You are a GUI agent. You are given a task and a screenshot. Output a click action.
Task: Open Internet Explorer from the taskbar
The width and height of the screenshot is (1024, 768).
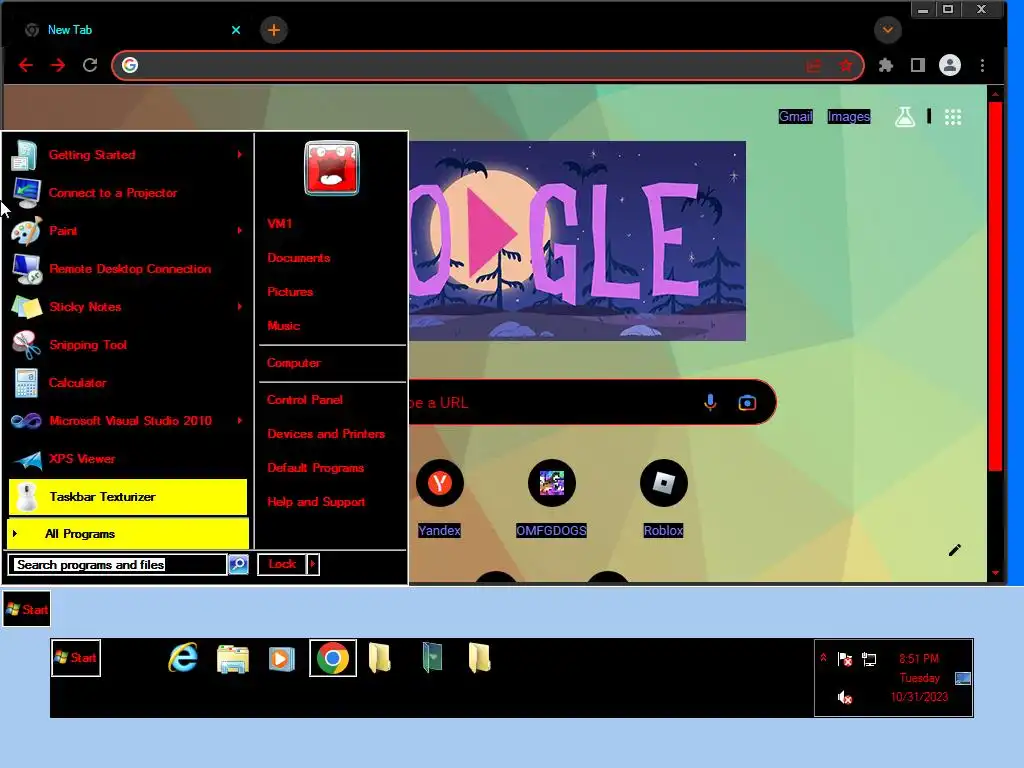click(x=183, y=658)
